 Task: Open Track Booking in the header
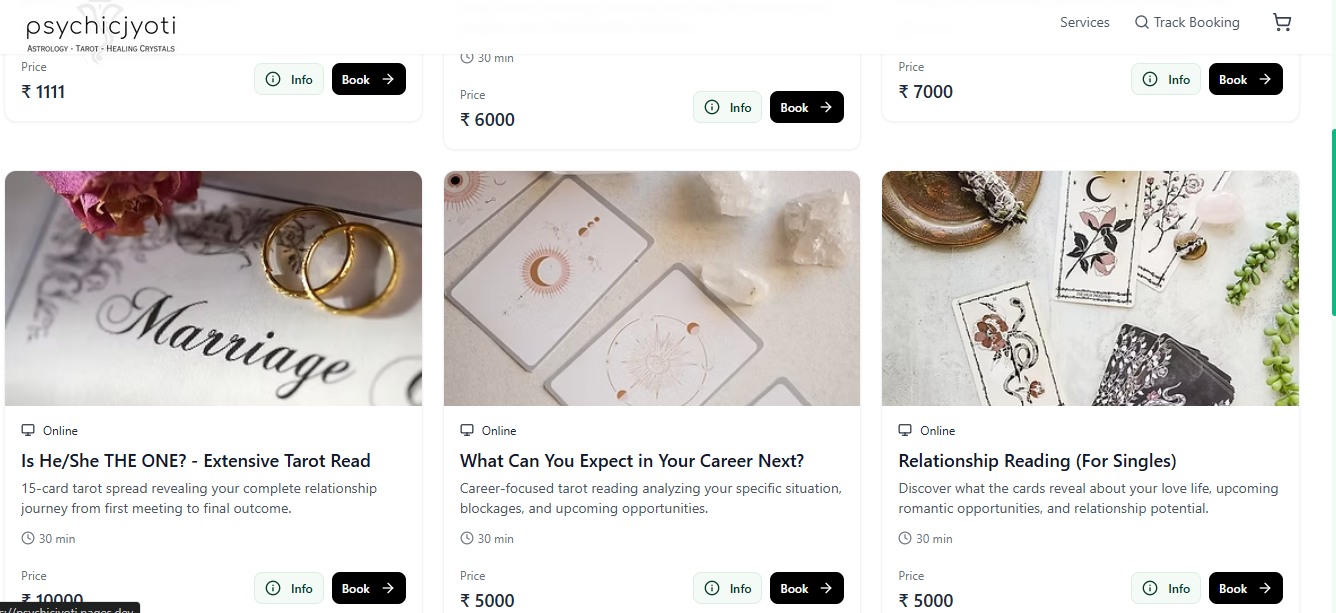[x=1196, y=23]
